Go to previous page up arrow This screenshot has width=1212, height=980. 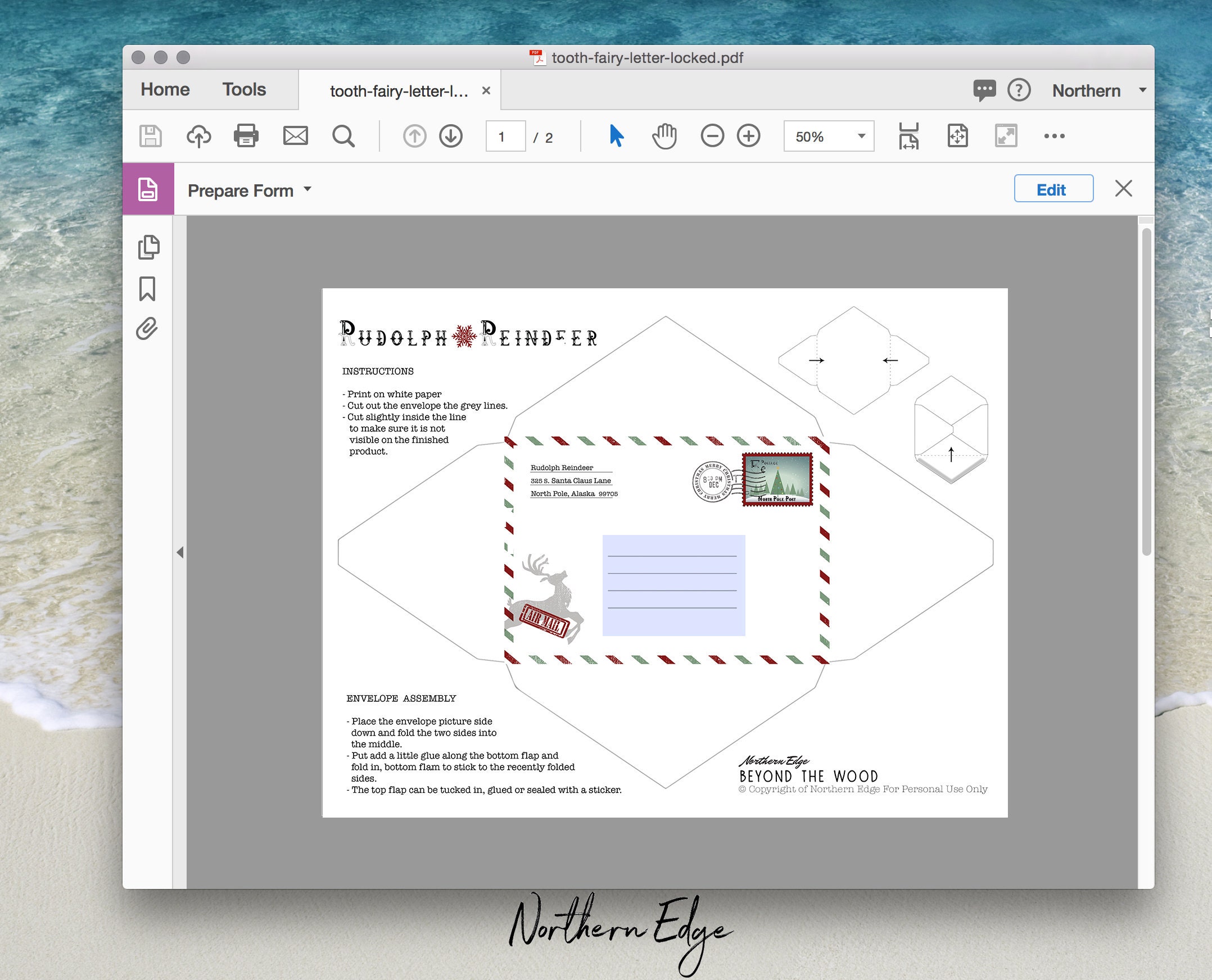tap(414, 136)
